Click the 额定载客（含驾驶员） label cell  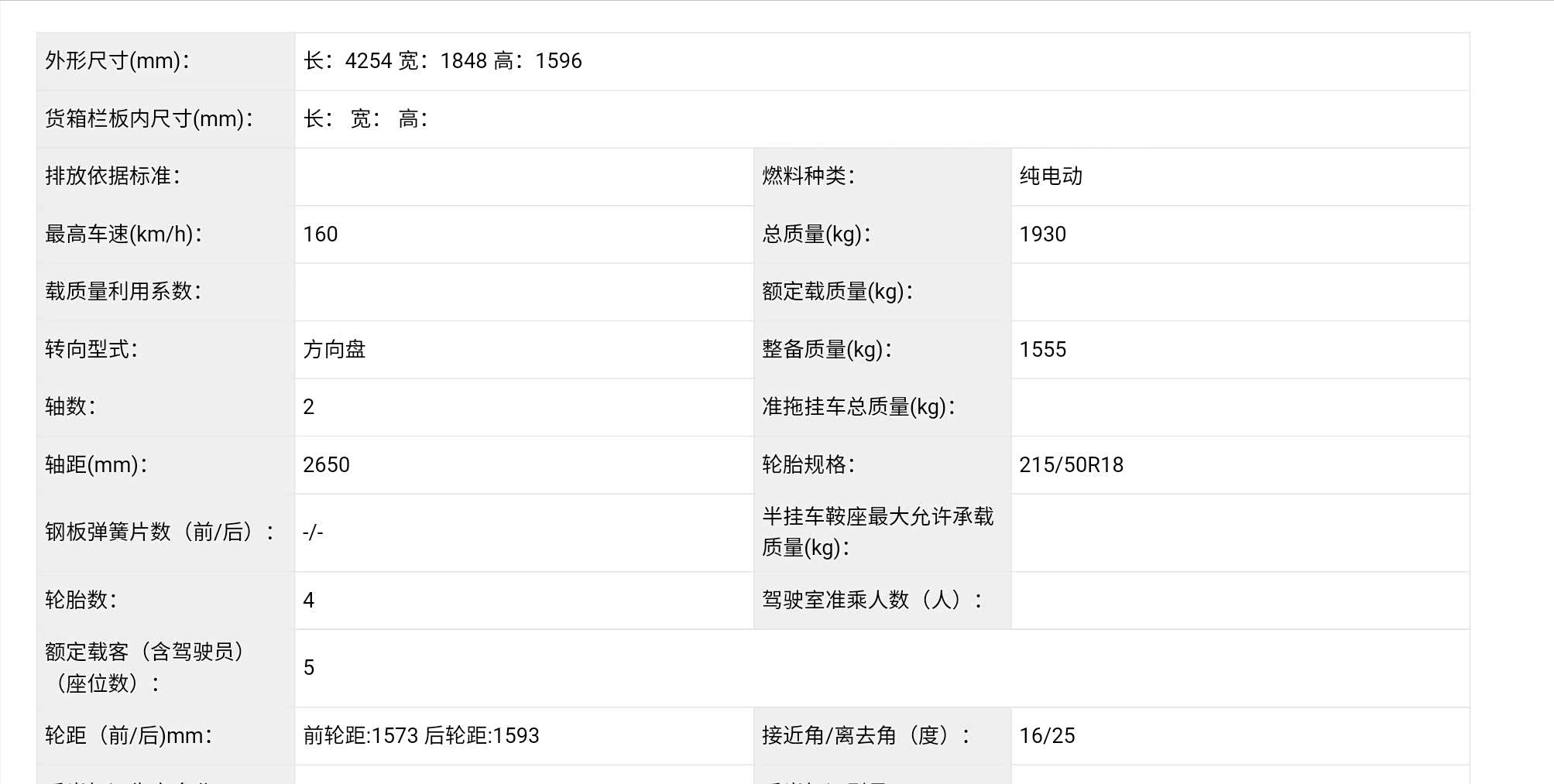(x=146, y=668)
